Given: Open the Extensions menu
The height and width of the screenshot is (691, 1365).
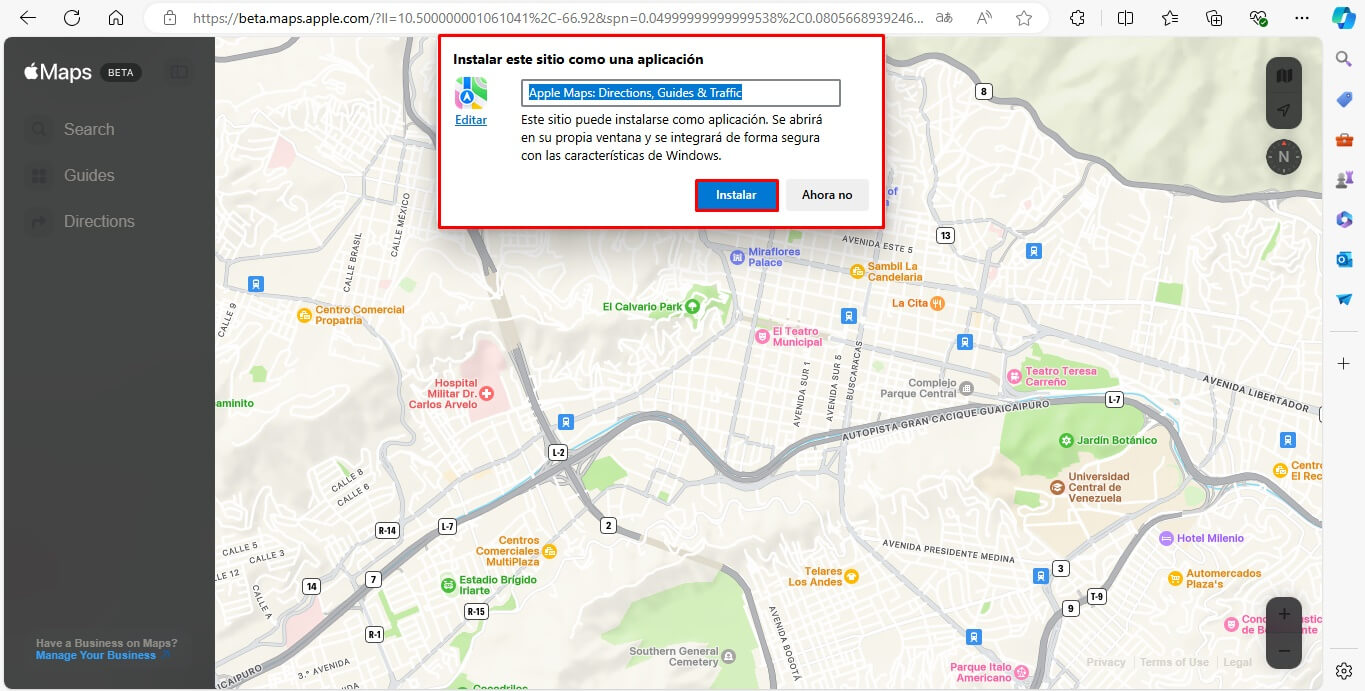Looking at the screenshot, I should [x=1077, y=18].
